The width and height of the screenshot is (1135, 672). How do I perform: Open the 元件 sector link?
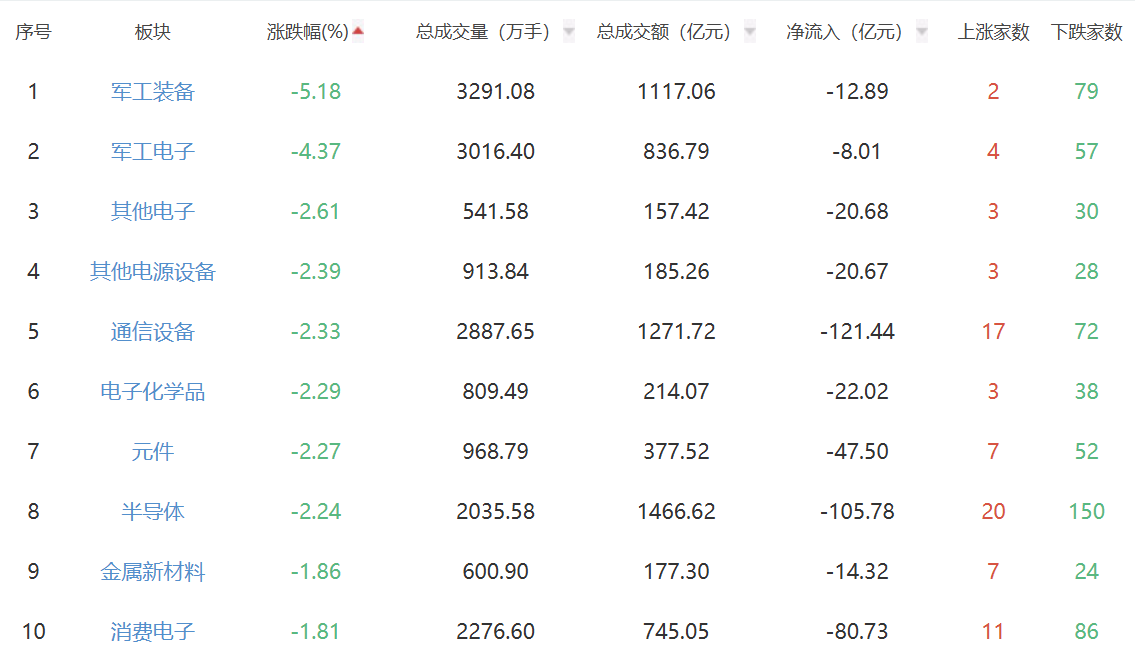tap(153, 452)
